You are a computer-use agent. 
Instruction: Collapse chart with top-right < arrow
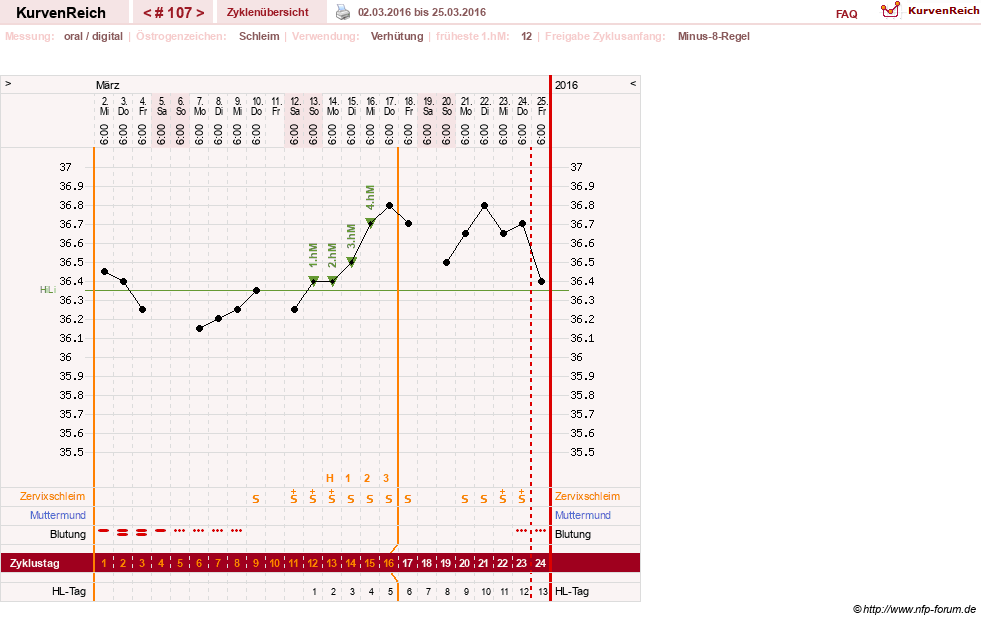[633, 83]
